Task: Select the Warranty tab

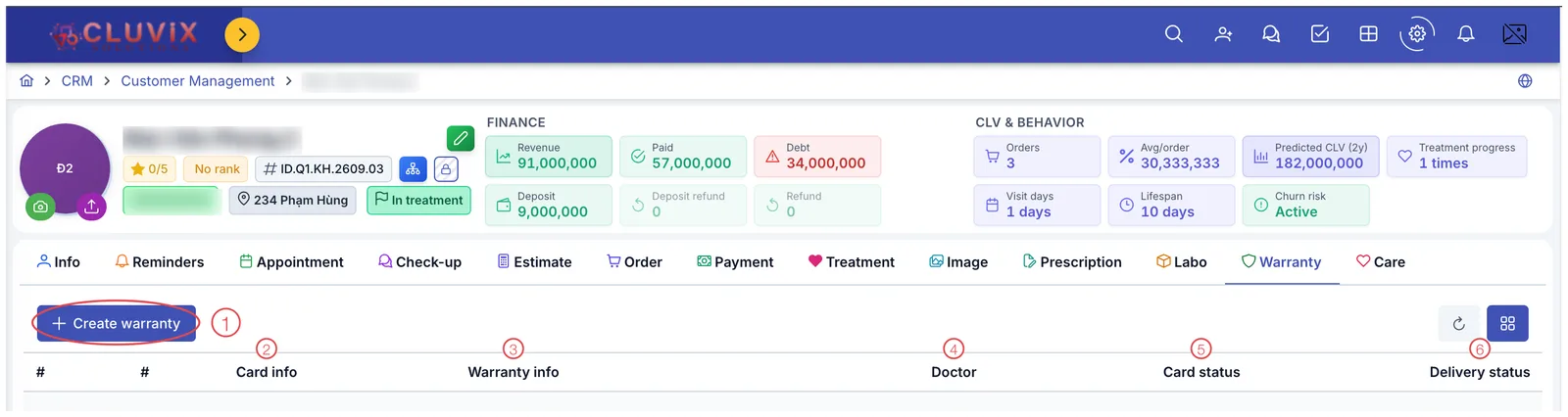Action: click(x=1282, y=262)
